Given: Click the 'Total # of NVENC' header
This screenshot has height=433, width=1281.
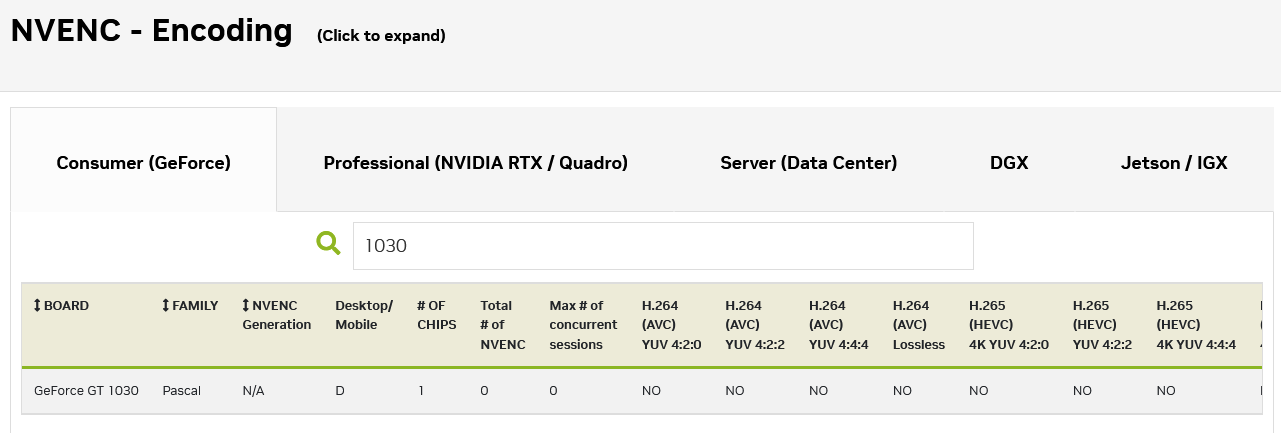Looking at the screenshot, I should click(497, 325).
